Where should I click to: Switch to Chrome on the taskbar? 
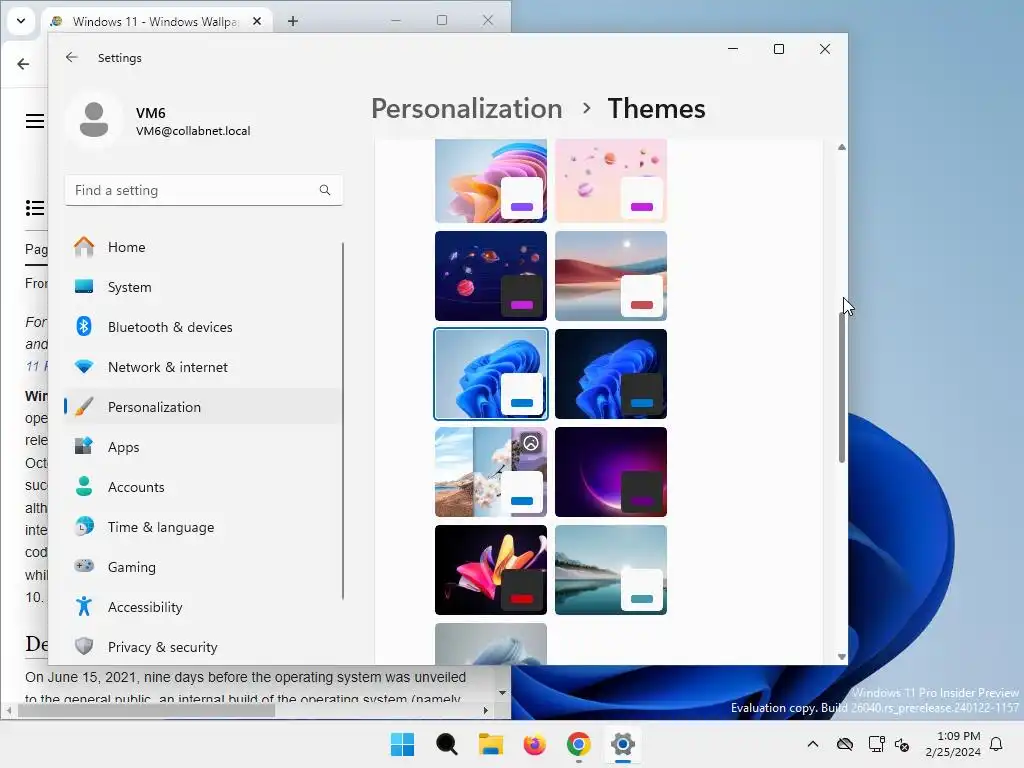coord(579,744)
